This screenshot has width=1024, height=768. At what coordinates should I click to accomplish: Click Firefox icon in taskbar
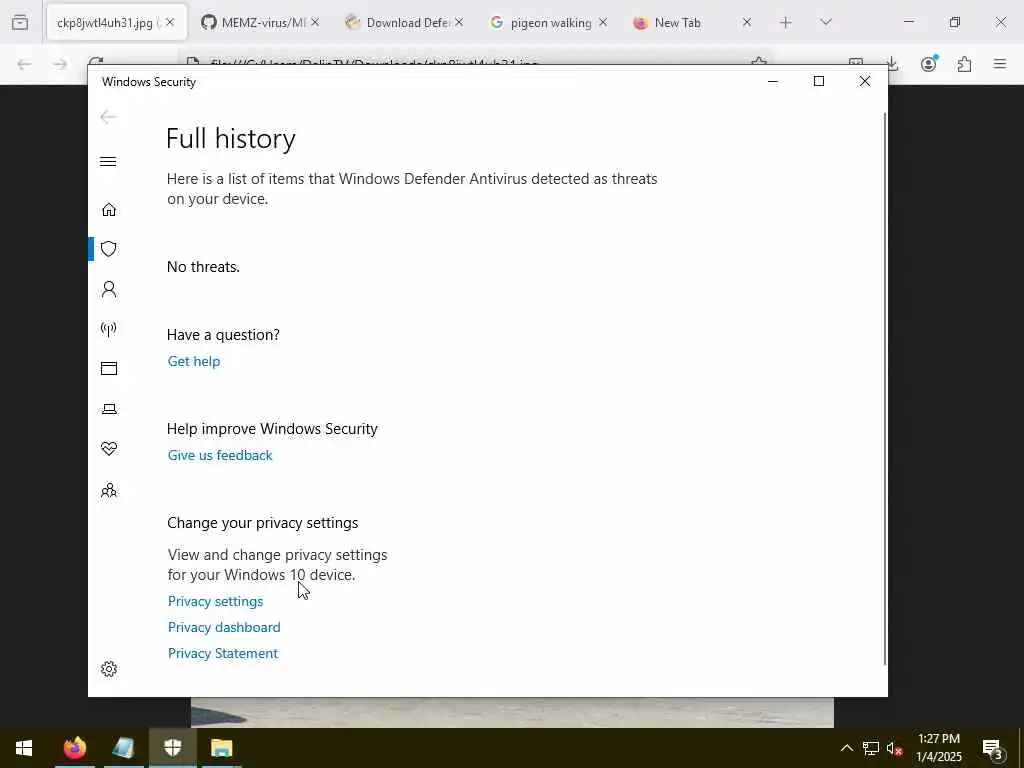(x=74, y=748)
